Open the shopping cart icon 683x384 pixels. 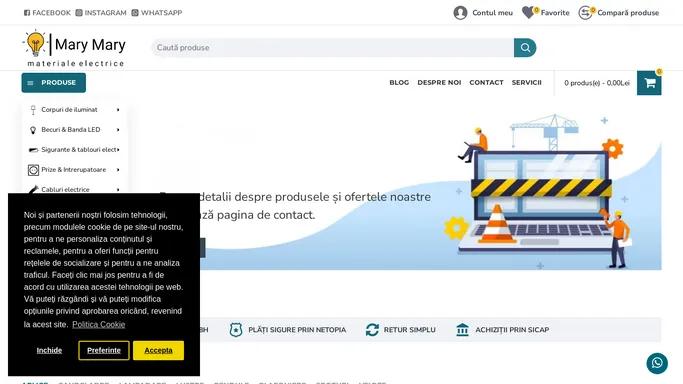tap(649, 83)
